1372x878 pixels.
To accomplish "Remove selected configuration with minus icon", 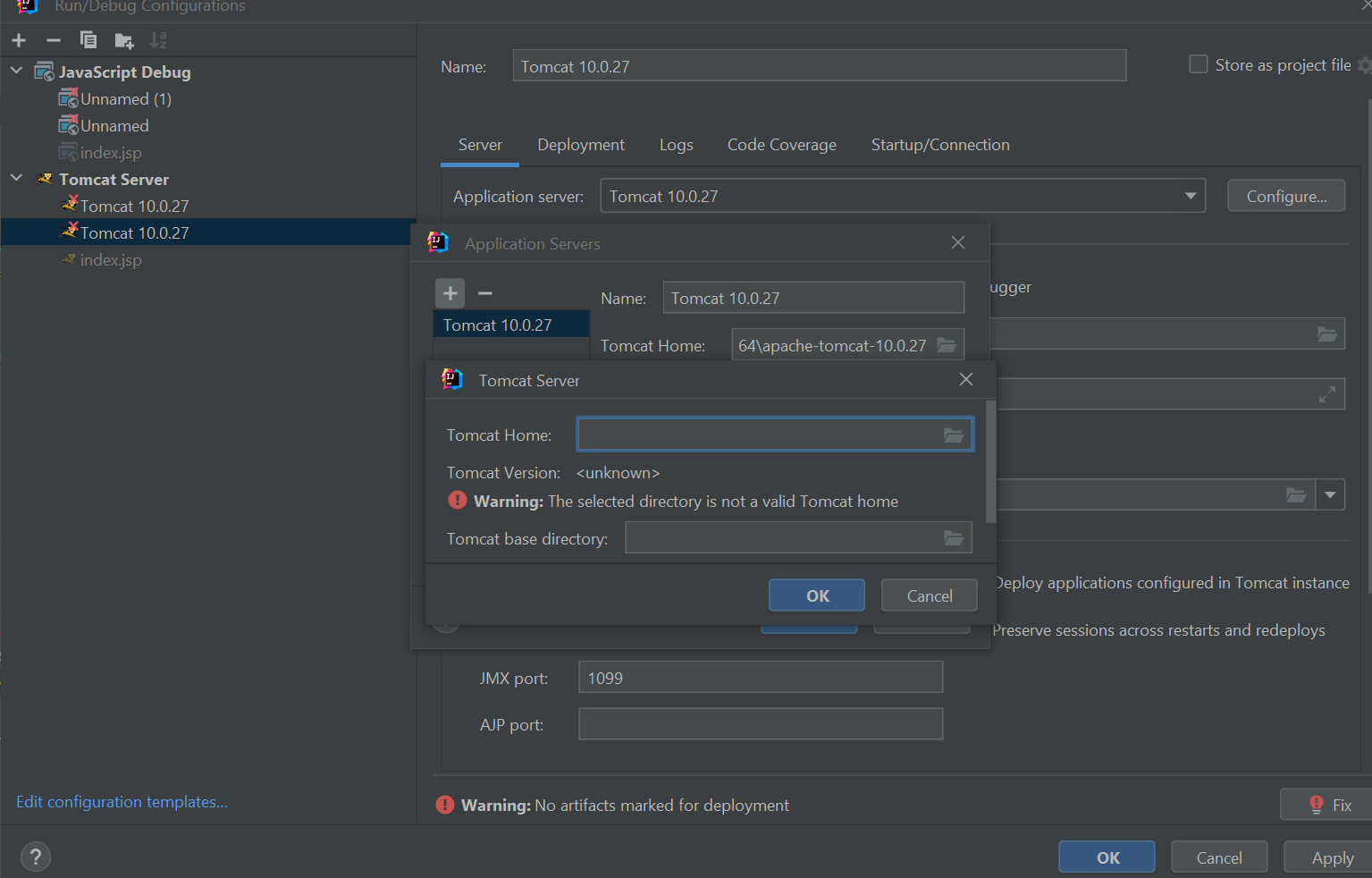I will (x=54, y=40).
